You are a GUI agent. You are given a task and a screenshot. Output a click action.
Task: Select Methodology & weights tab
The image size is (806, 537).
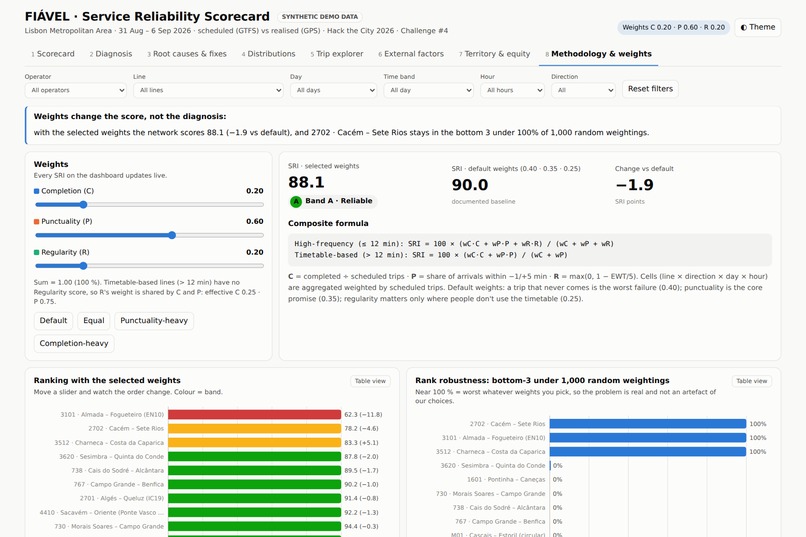point(598,54)
